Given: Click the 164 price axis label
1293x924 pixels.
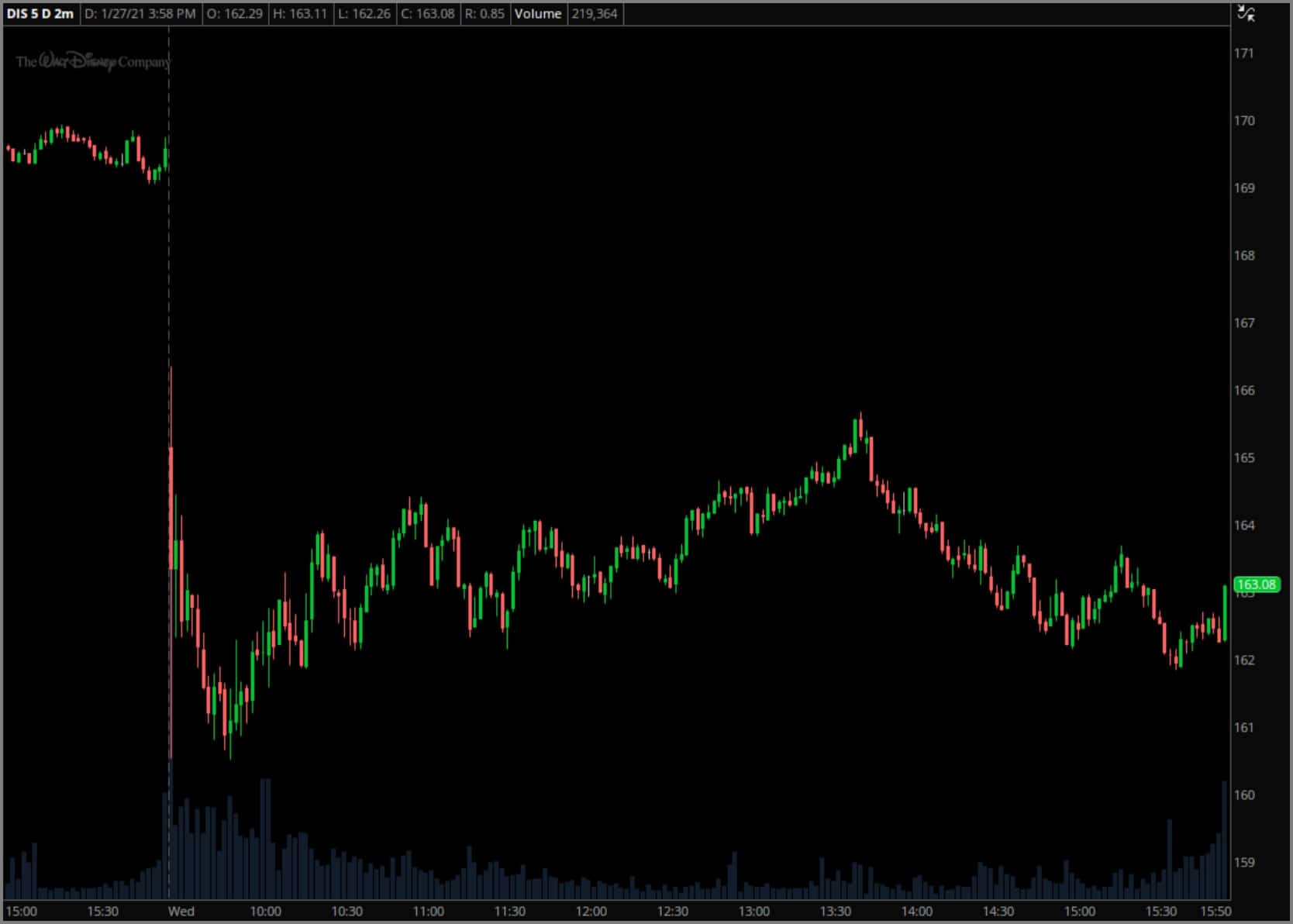Looking at the screenshot, I should click(x=1244, y=526).
